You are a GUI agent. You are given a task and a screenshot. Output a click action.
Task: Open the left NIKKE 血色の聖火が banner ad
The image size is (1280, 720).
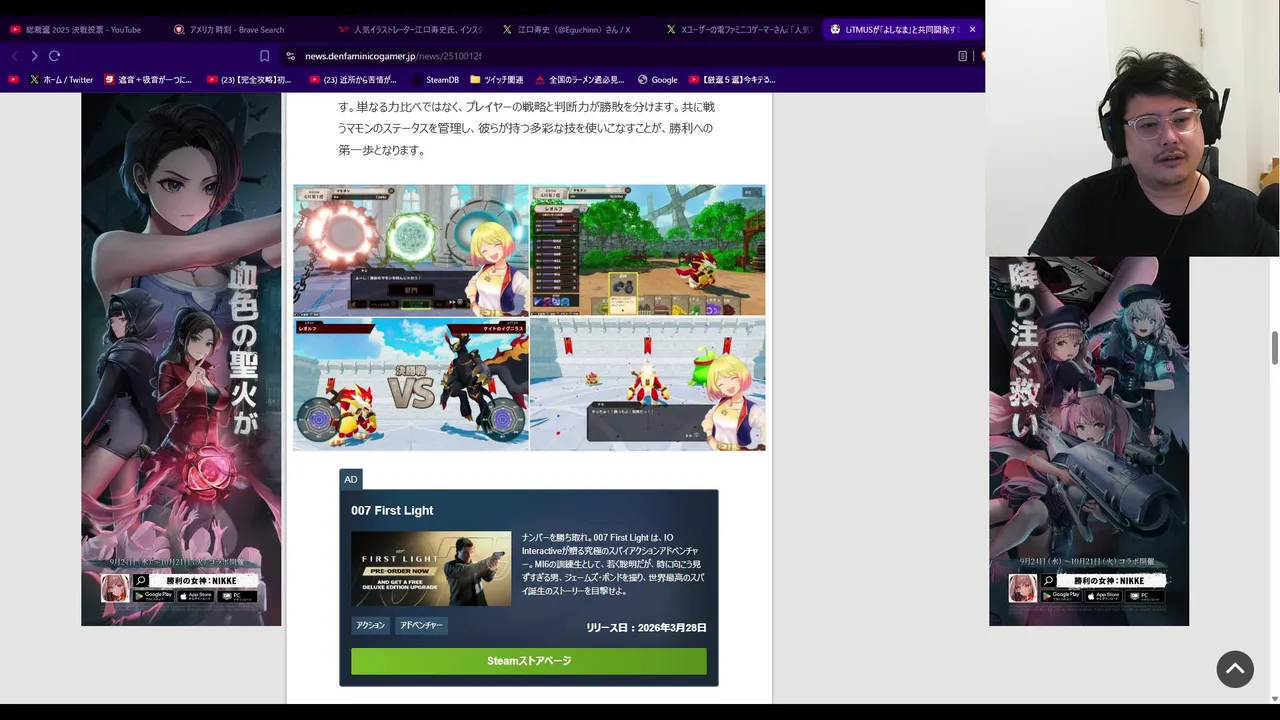tap(181, 359)
